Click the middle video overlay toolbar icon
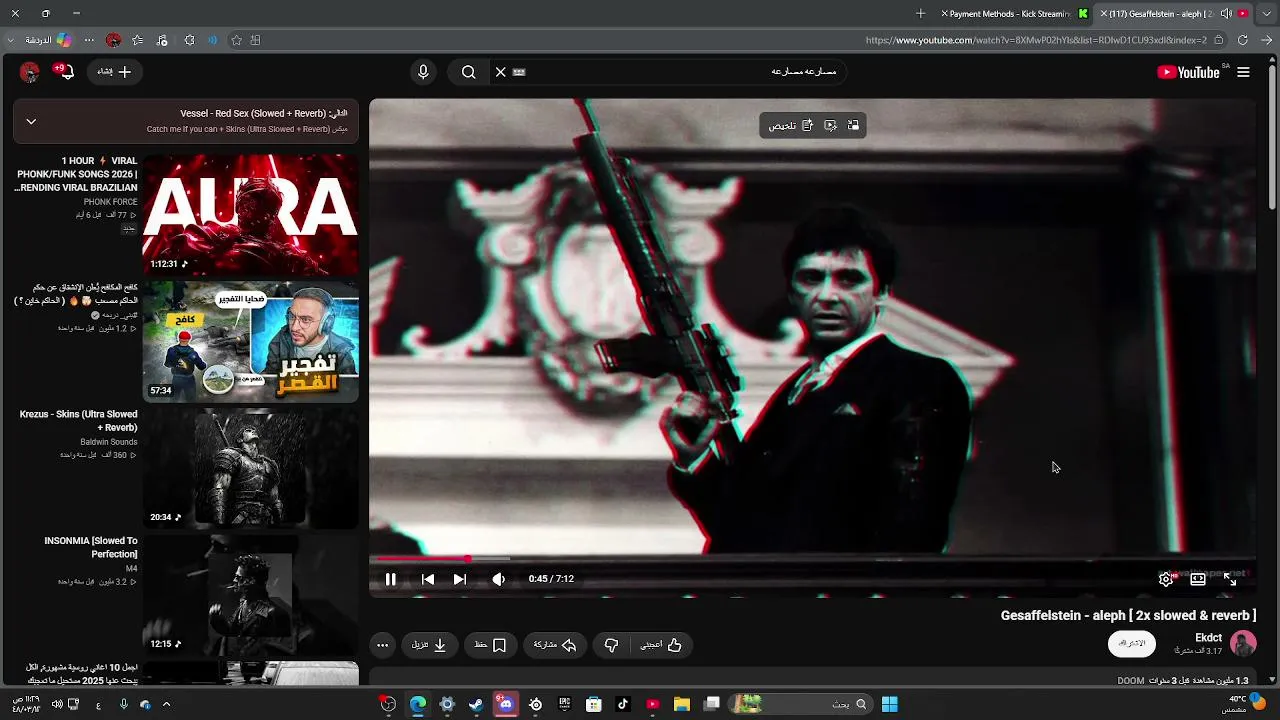Viewport: 1280px width, 720px height. click(830, 125)
